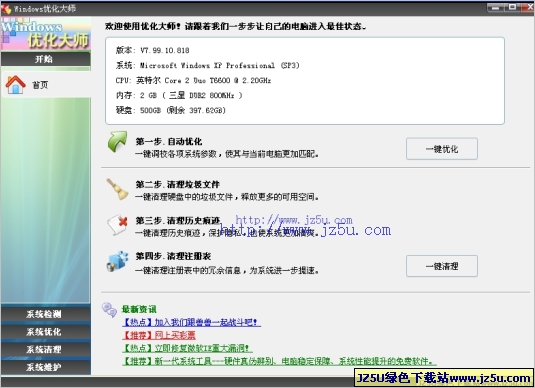Click the 一键优化 button
The image size is (535, 388).
(x=442, y=149)
